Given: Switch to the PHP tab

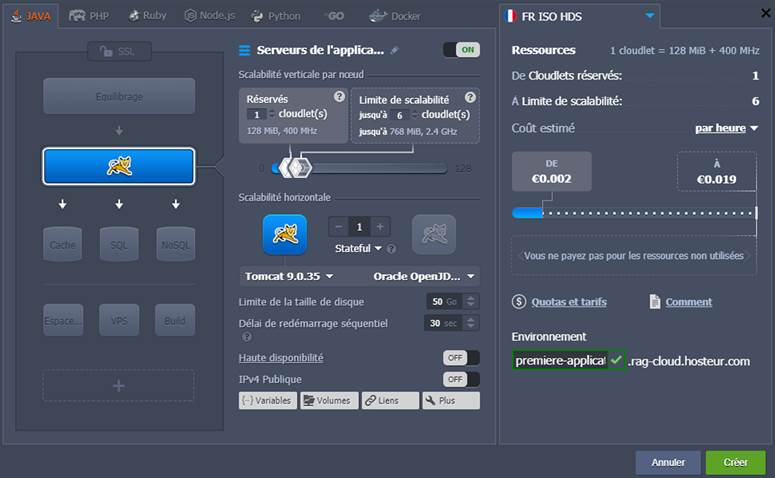Looking at the screenshot, I should point(90,16).
